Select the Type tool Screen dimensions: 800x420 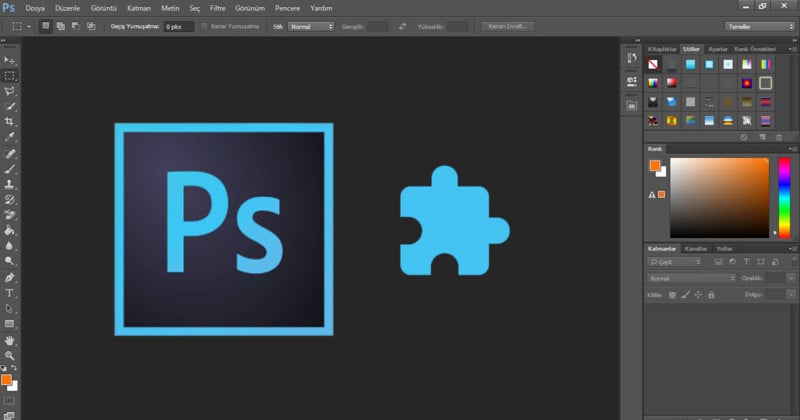point(9,293)
